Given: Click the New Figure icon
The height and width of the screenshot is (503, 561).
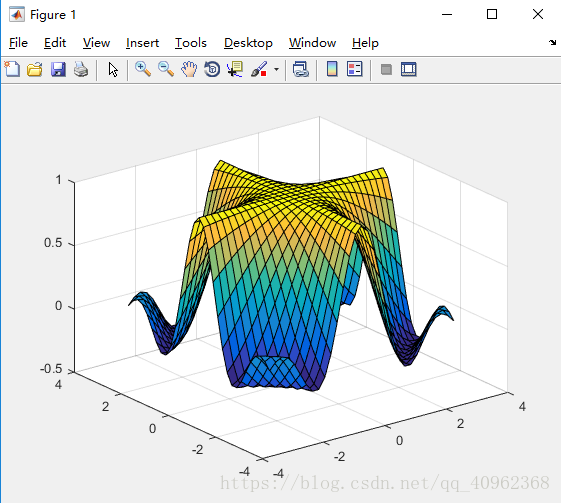Looking at the screenshot, I should (x=12, y=69).
